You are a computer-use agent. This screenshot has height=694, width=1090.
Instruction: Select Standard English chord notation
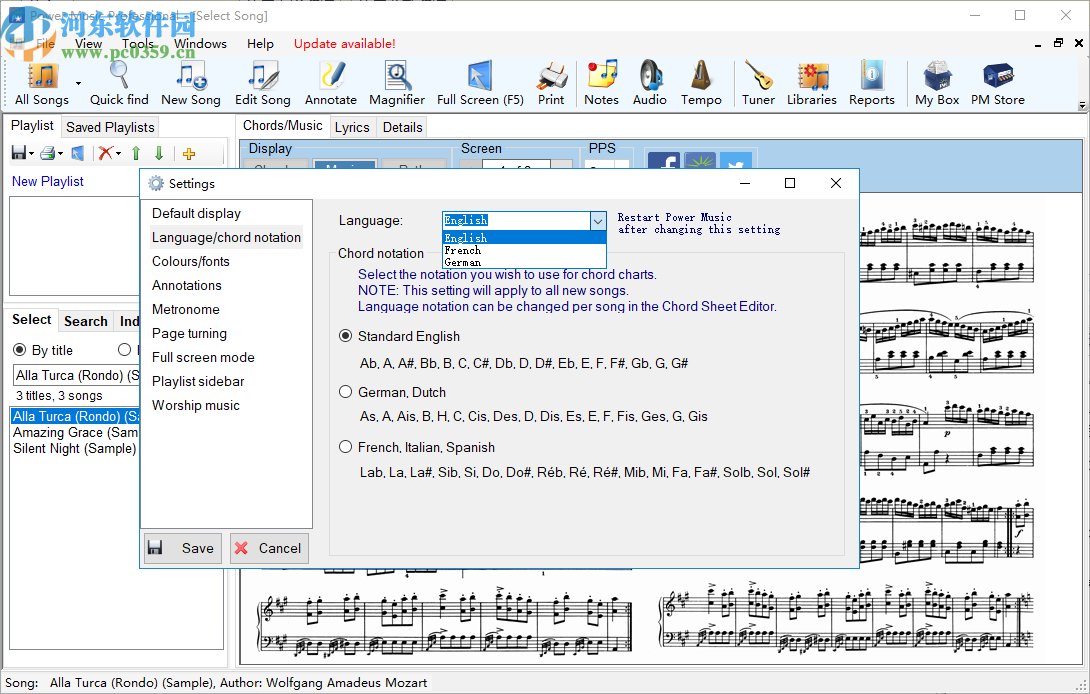point(346,336)
